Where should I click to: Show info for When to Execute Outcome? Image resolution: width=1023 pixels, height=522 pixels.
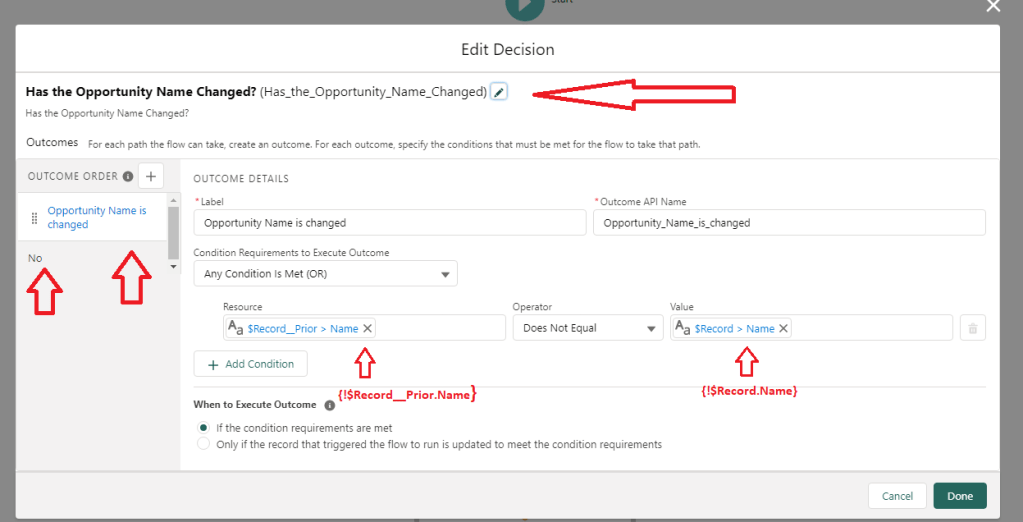tap(330, 405)
